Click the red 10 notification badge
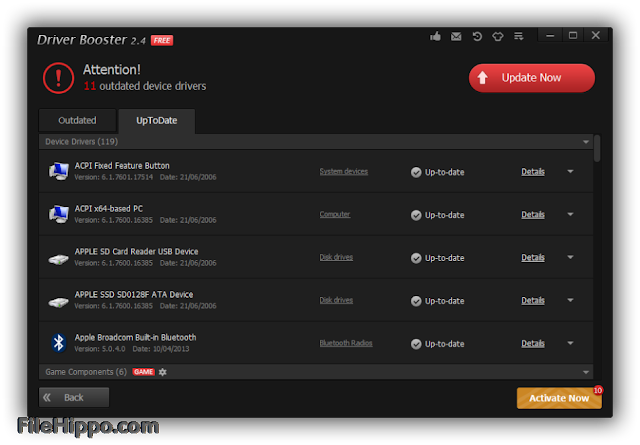This screenshot has width=640, height=445. [598, 390]
